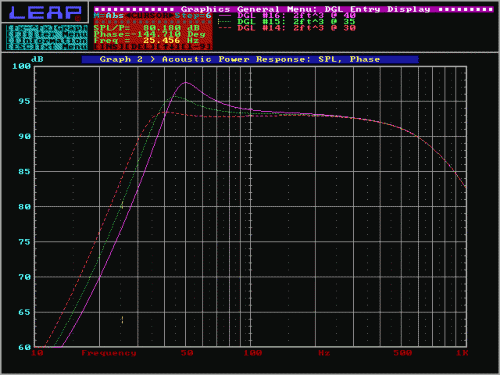500x375 pixels.
Task: Click the 10 label on frequency axis
Action: [x=37, y=353]
